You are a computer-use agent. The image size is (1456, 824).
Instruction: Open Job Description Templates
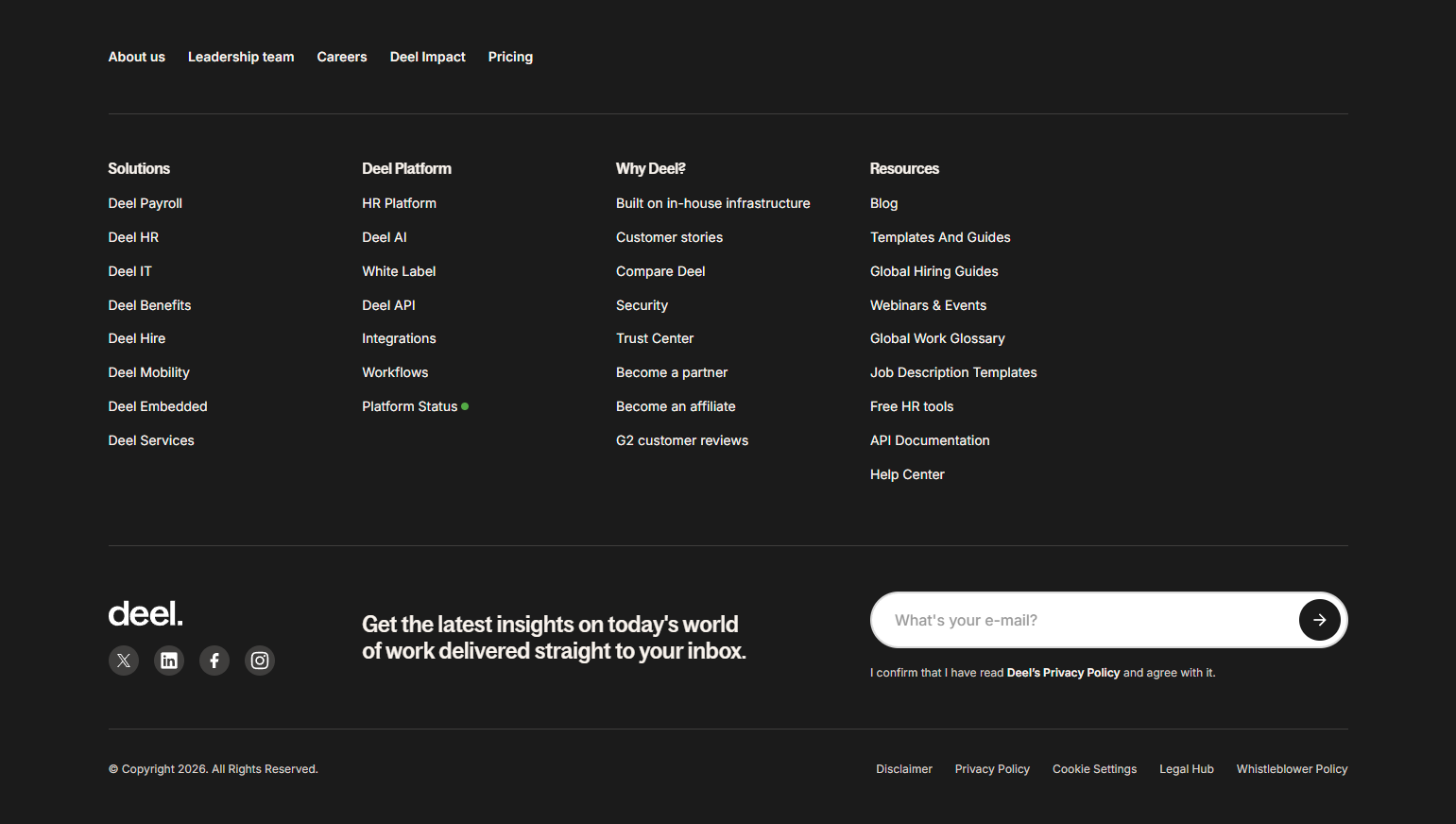point(953,372)
